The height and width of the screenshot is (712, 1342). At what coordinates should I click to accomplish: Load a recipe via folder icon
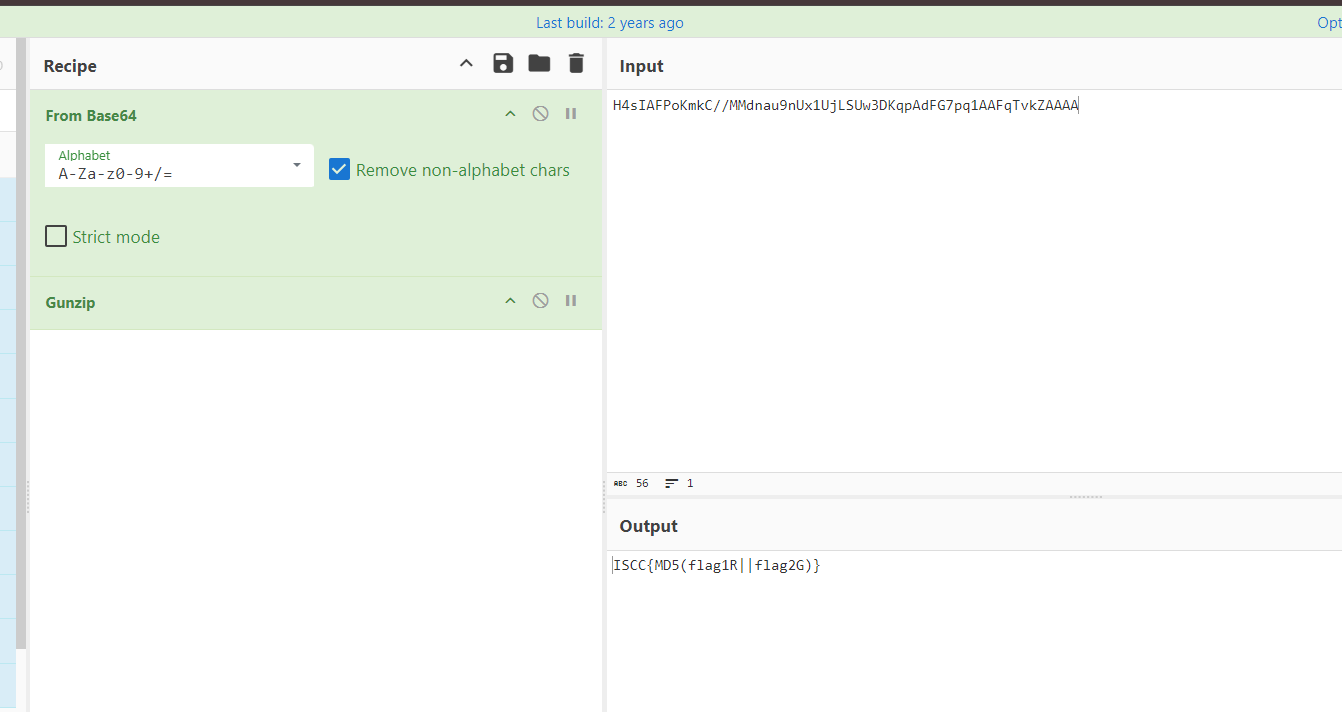click(540, 64)
